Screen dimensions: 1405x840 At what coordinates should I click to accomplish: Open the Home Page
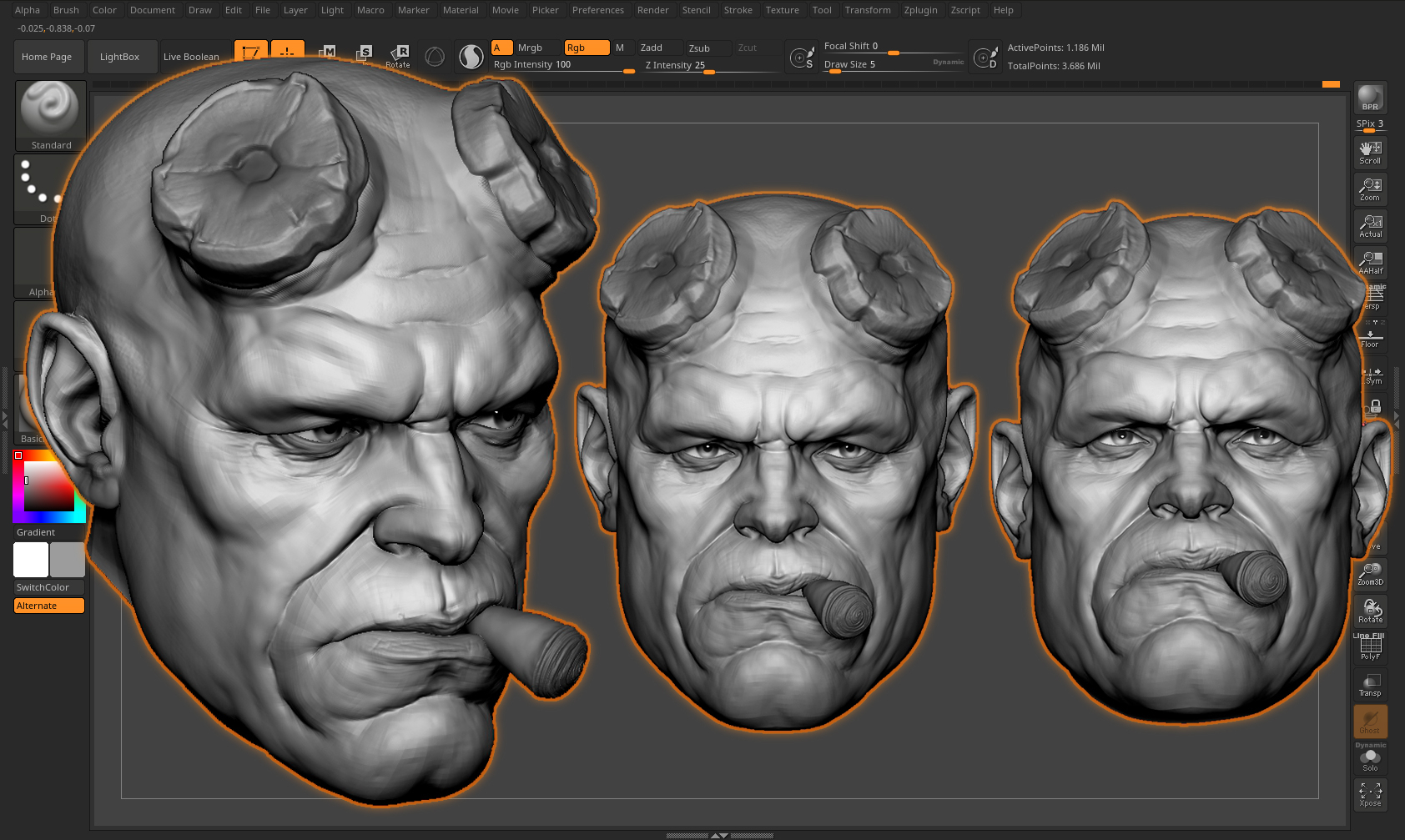coord(49,57)
